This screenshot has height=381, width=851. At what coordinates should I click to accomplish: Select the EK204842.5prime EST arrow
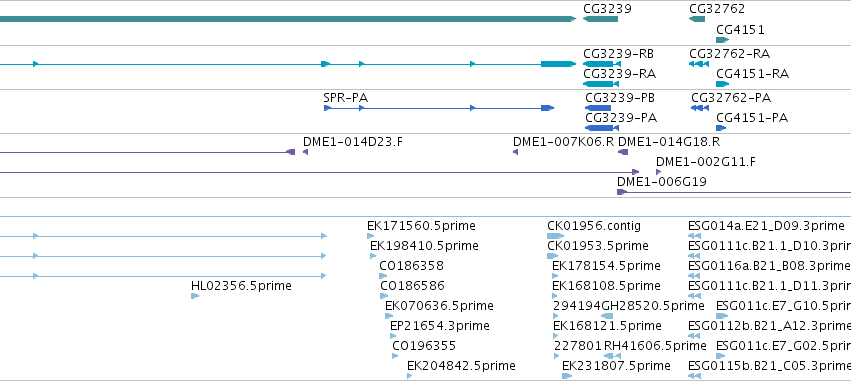pyautogui.click(x=409, y=376)
